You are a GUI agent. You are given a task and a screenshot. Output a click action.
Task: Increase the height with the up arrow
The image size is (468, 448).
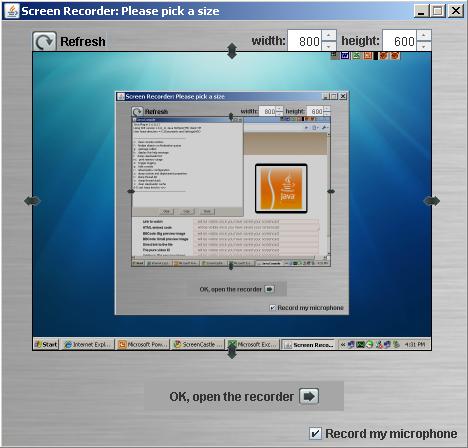tap(424, 35)
